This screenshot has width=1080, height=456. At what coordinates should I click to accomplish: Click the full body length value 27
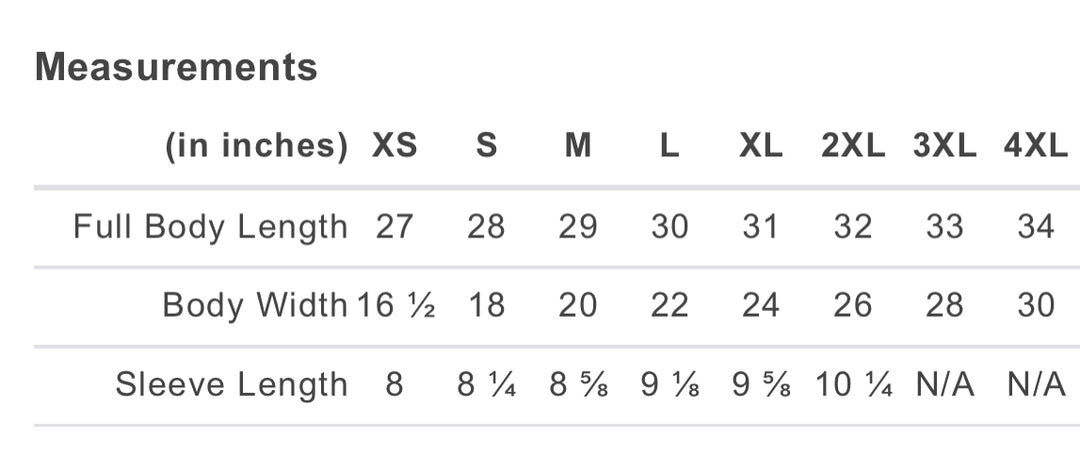394,227
